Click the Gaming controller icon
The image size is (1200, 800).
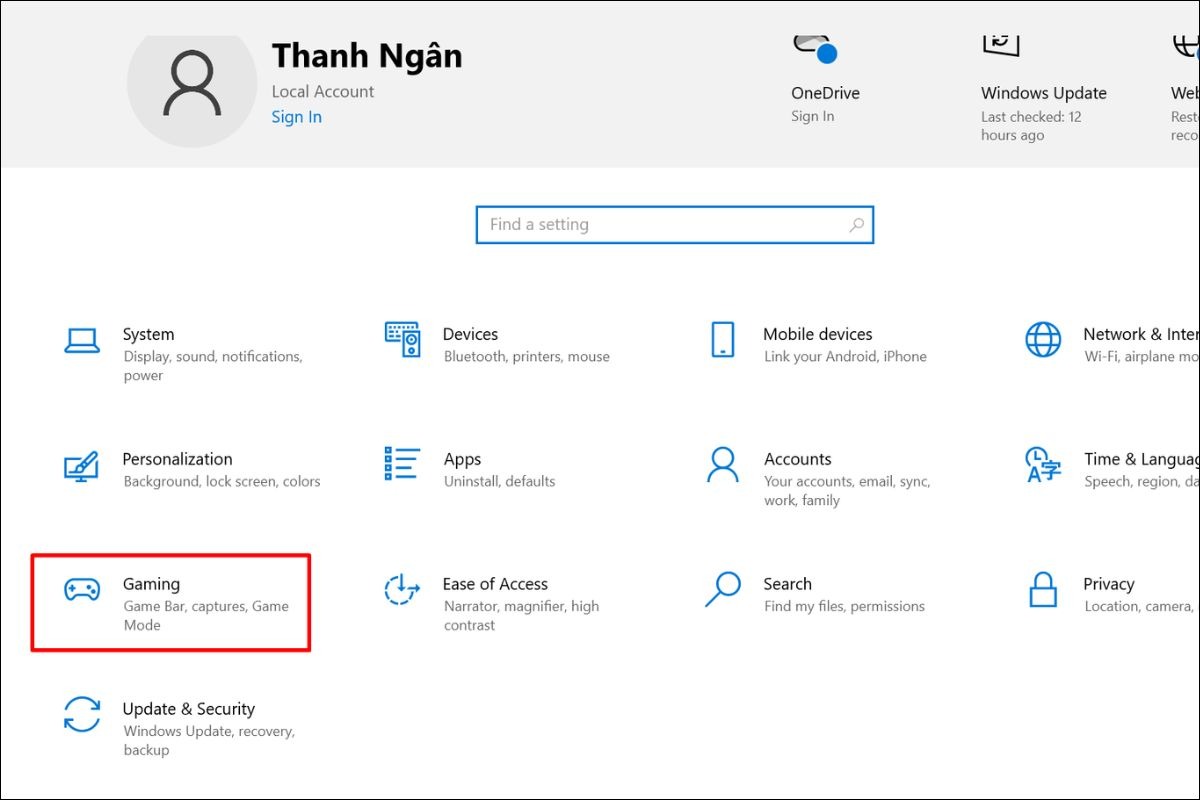82,590
